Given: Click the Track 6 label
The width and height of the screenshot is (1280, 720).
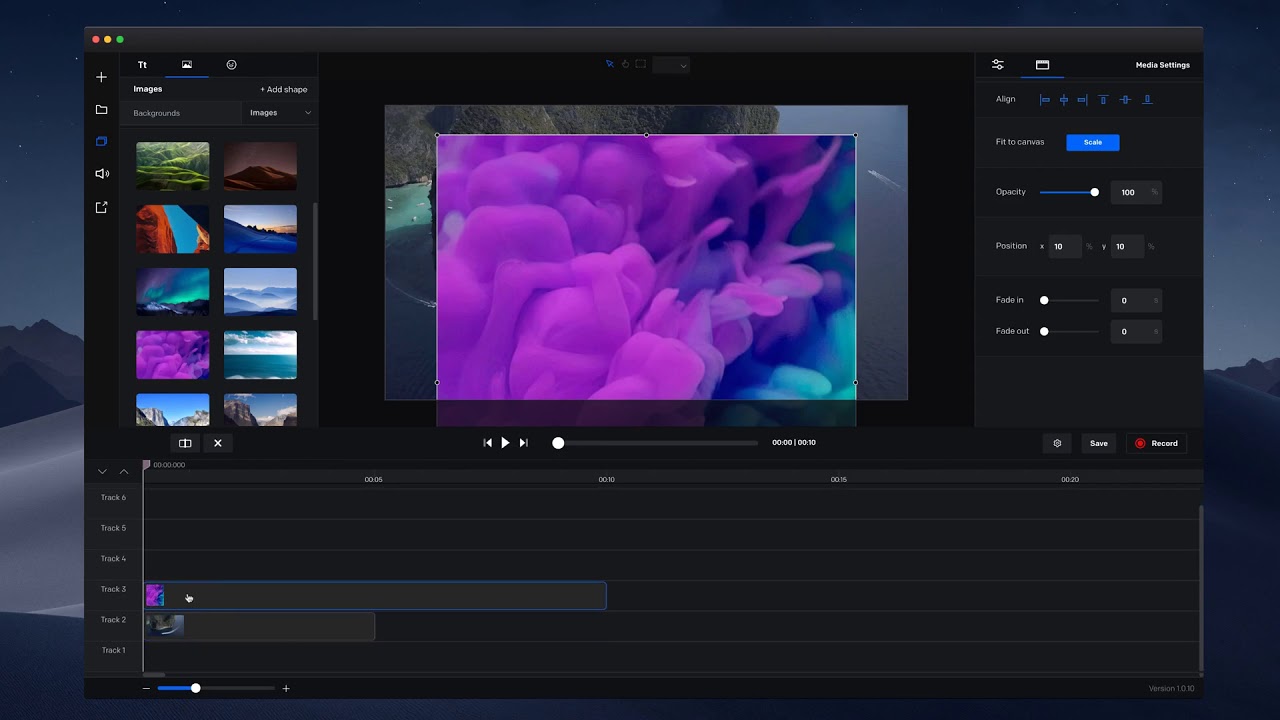Looking at the screenshot, I should coord(113,497).
